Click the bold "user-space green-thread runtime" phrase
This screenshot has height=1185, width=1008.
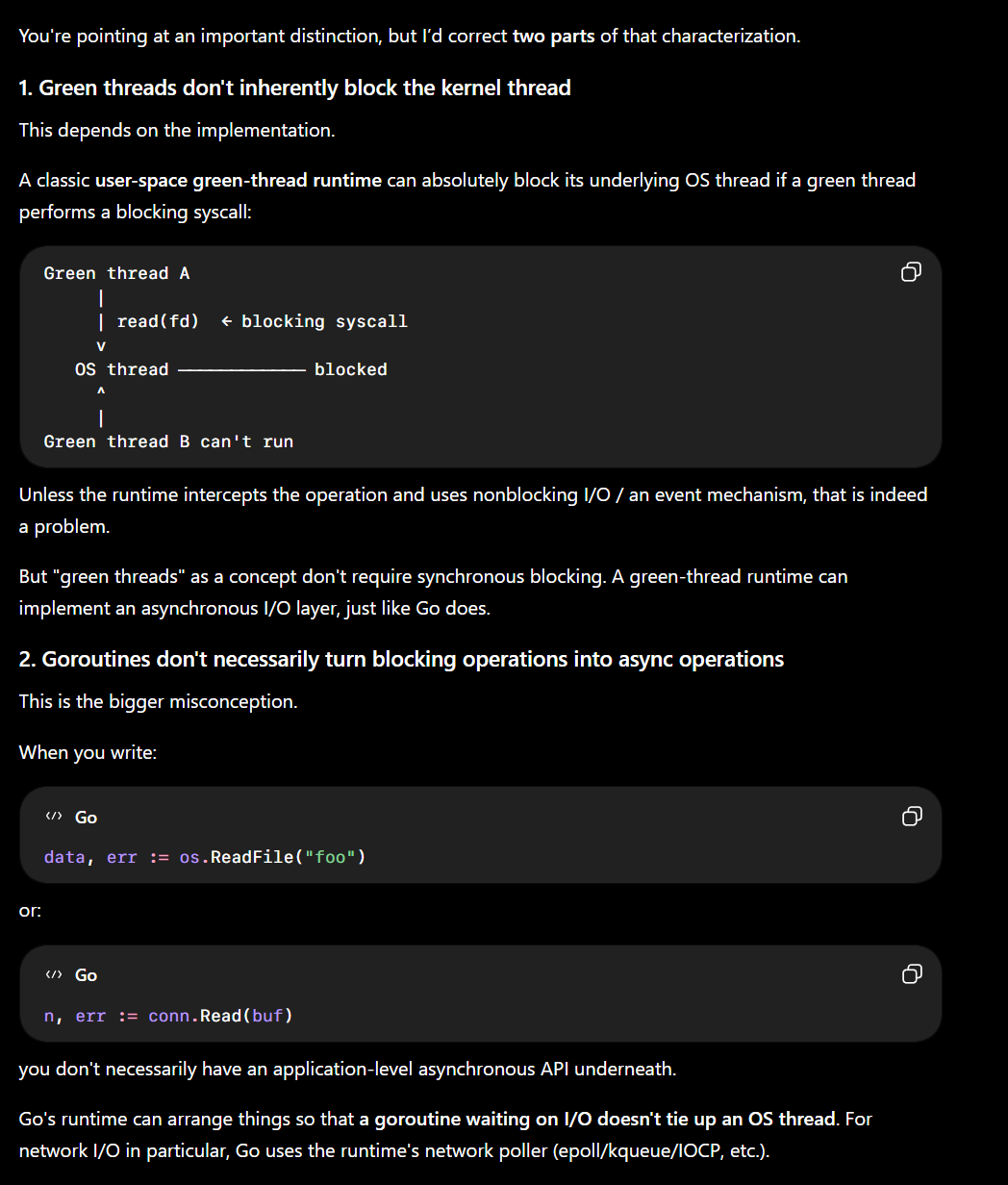239,180
